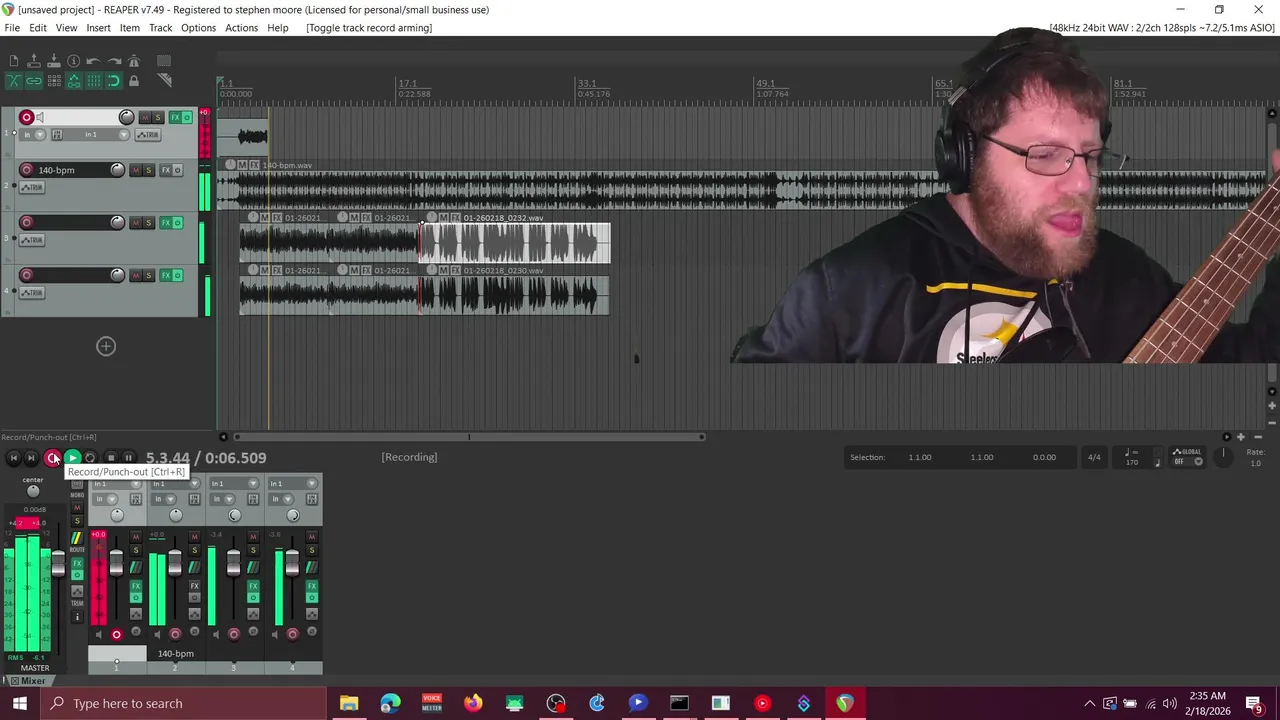Solo the 140-bpm track in track panel
This screenshot has width=1280, height=720.
click(x=149, y=170)
